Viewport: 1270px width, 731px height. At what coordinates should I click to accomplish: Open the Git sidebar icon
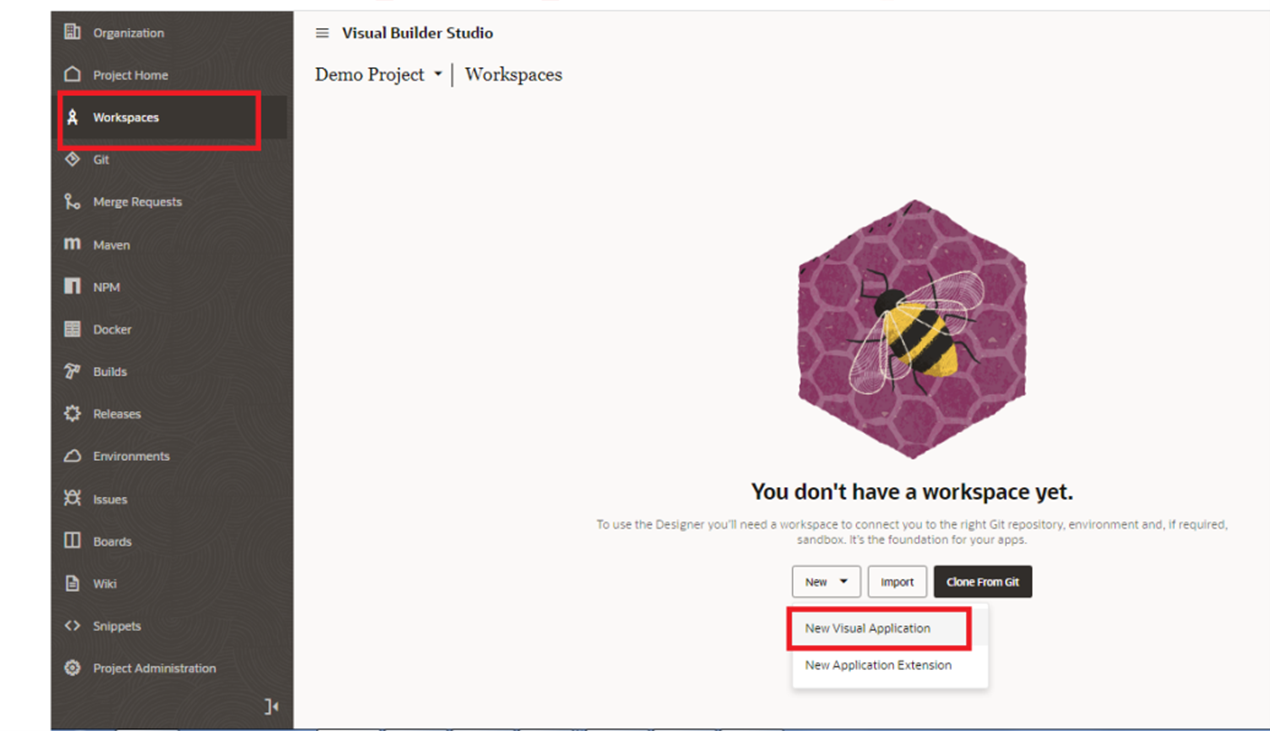pyautogui.click(x=72, y=159)
